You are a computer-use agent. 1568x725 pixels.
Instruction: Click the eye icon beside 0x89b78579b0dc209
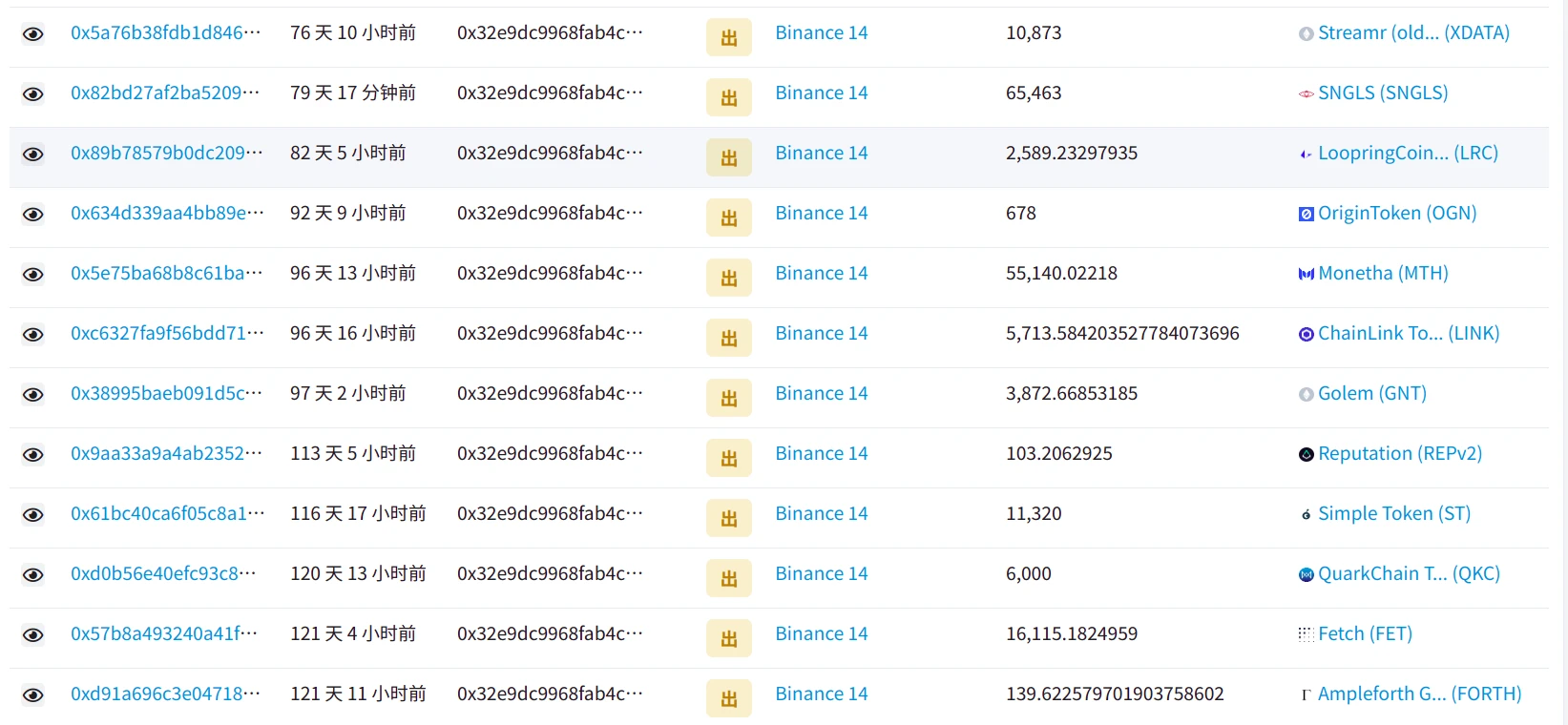tap(33, 155)
